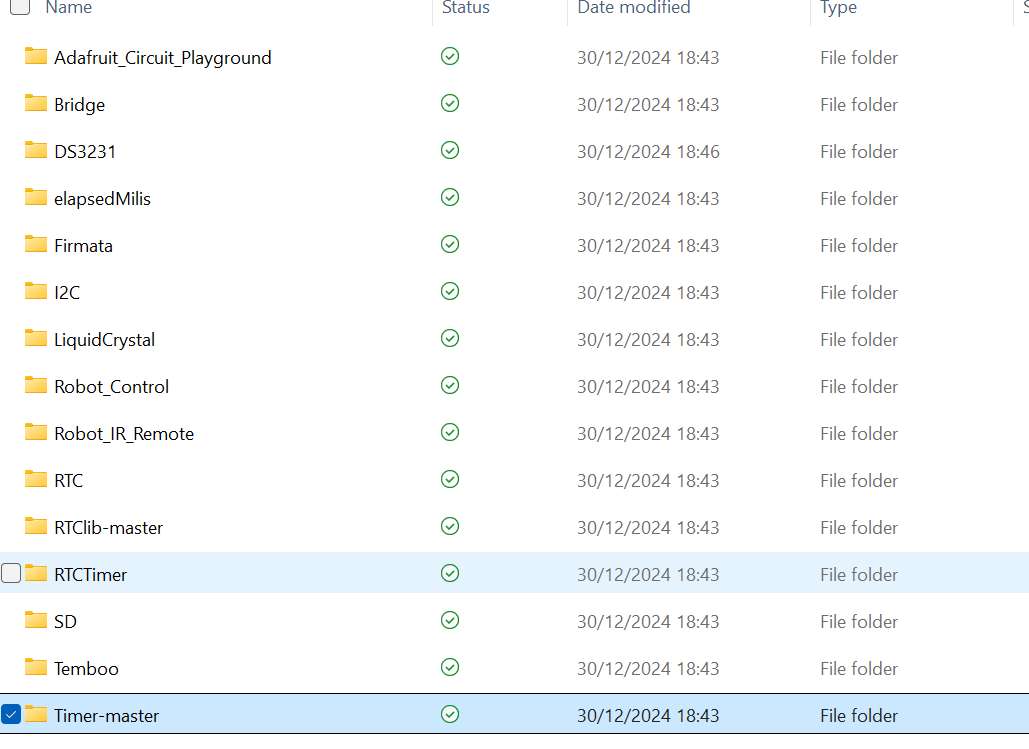The height and width of the screenshot is (749, 1029).
Task: Select the Temboo folder name
Action: pos(86,669)
